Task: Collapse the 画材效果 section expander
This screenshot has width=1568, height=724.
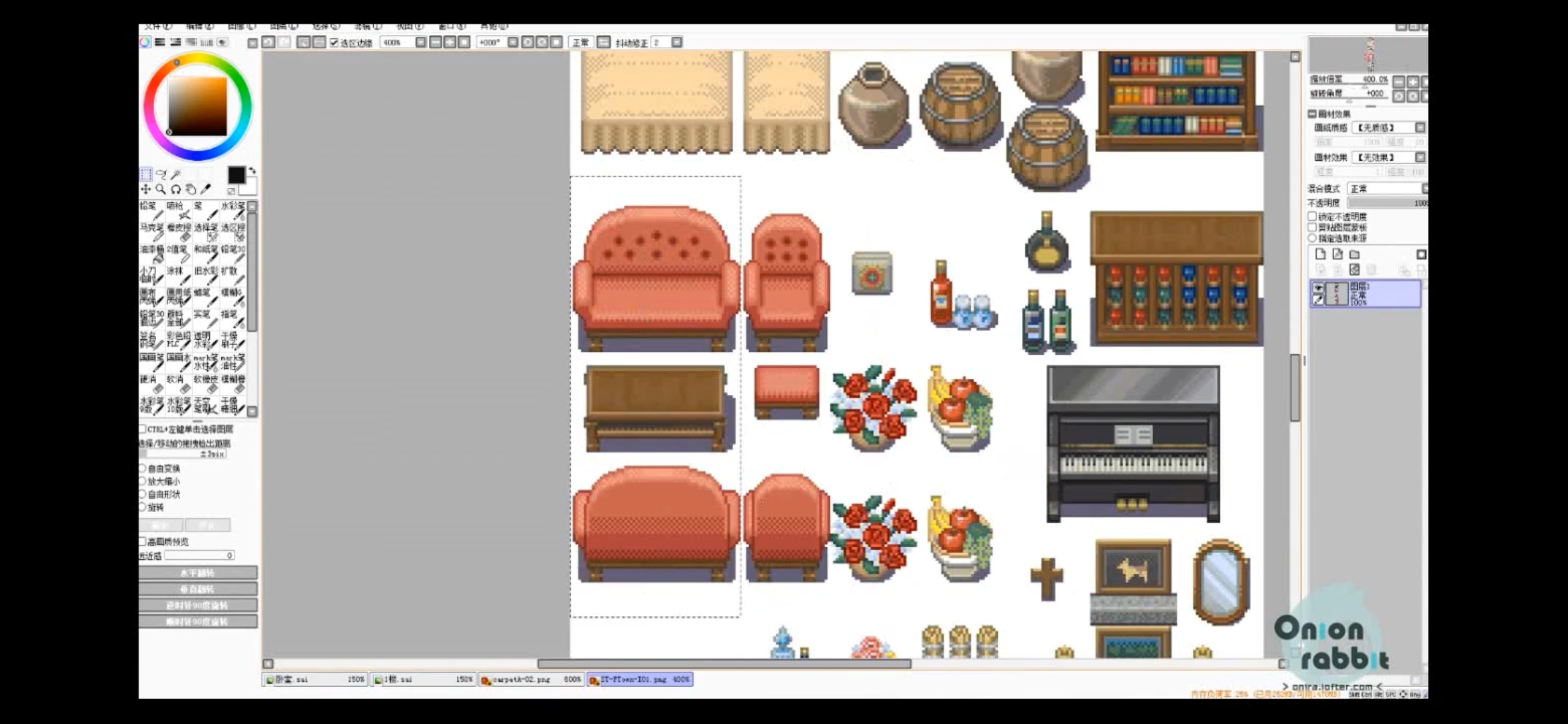Action: [1313, 114]
